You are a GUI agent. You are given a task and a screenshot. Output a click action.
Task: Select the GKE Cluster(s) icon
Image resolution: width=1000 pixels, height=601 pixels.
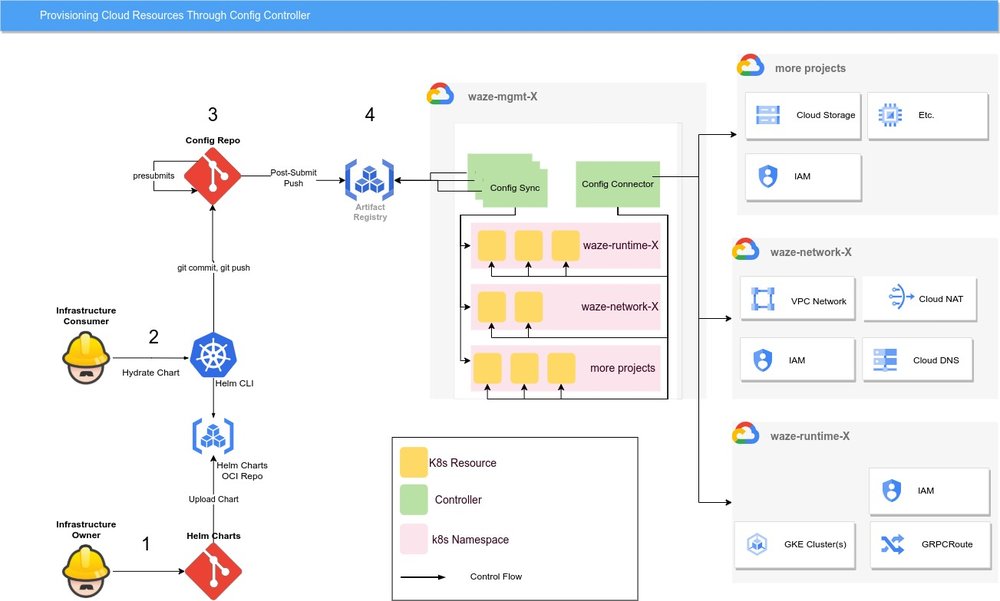point(757,544)
